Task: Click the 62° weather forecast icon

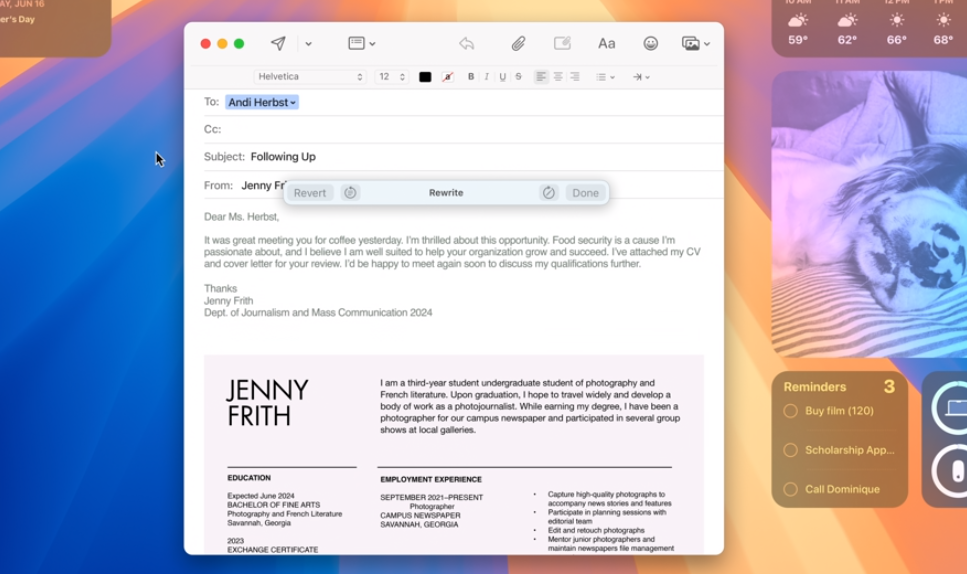Action: pyautogui.click(x=847, y=21)
